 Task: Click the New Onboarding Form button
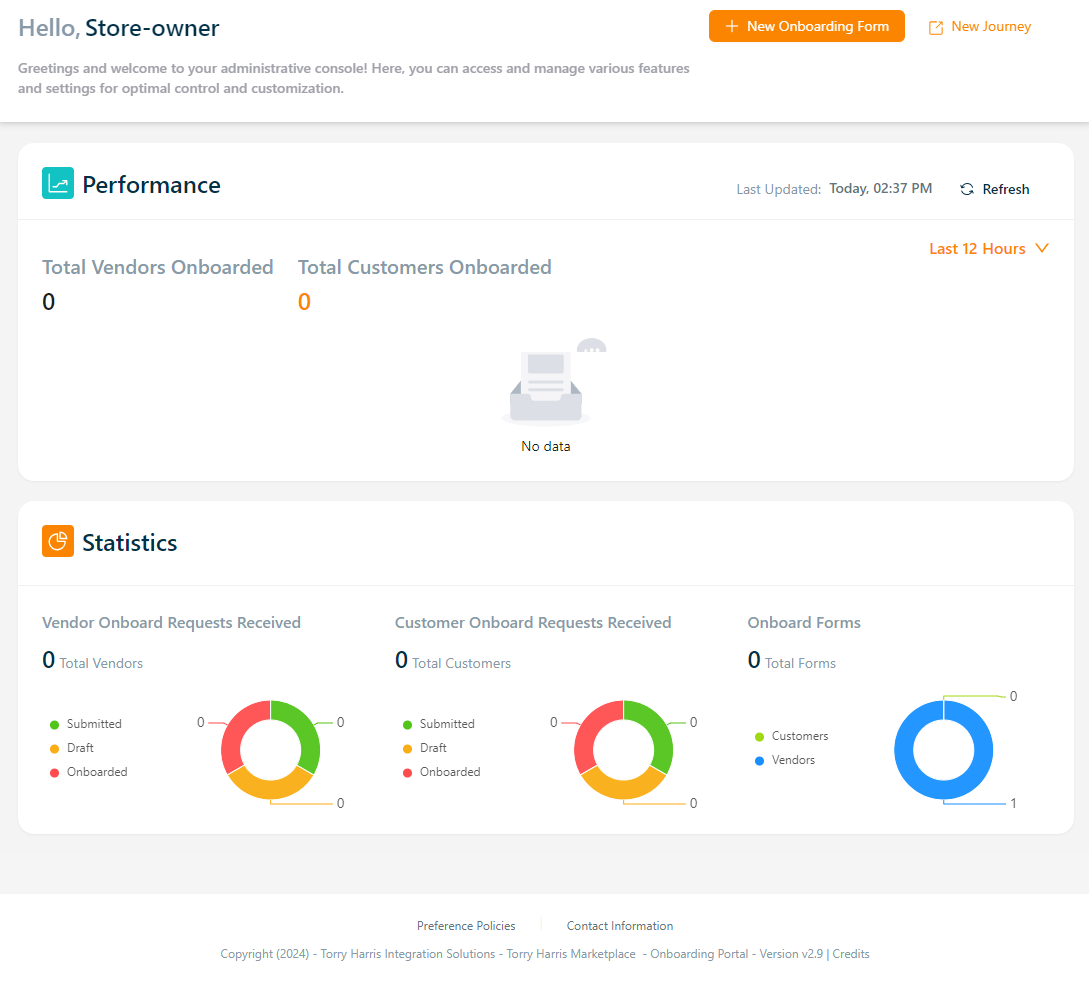coord(806,27)
